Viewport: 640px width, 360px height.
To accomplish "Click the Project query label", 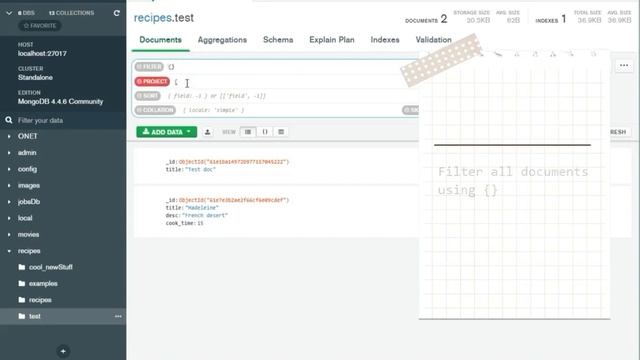I will [152, 82].
